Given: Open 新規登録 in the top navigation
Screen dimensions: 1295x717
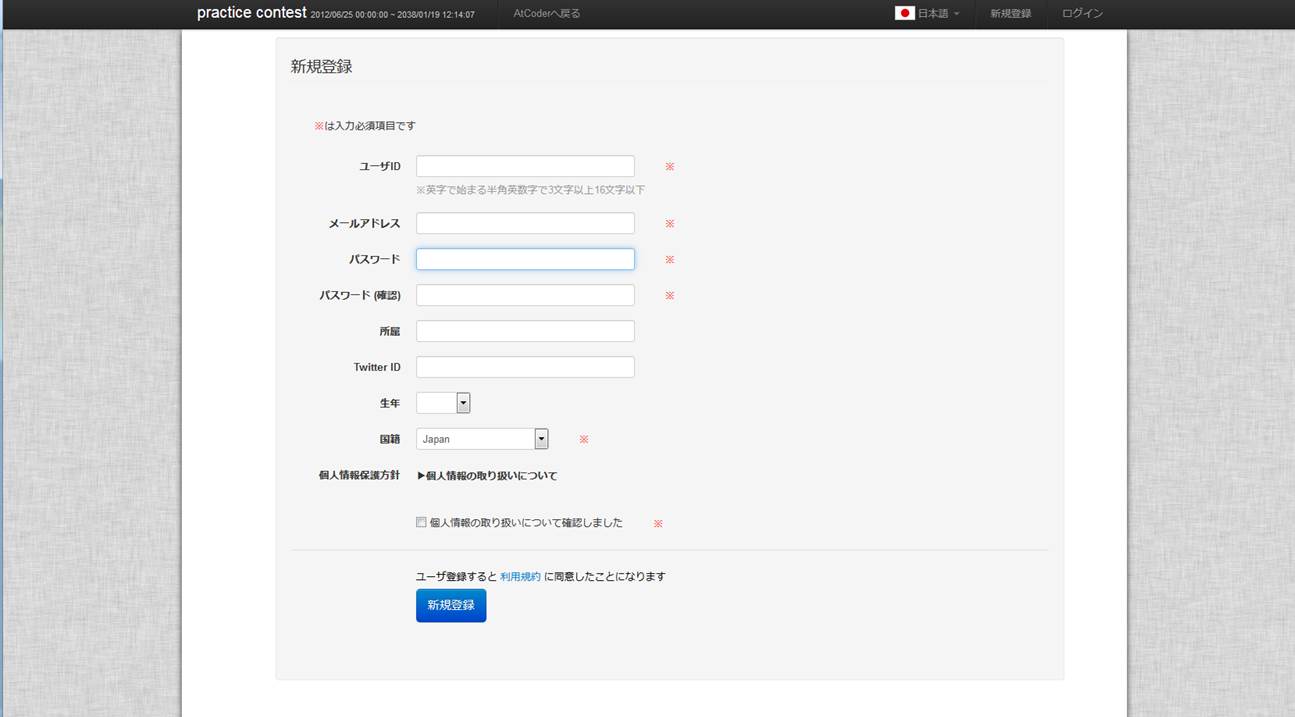Looking at the screenshot, I should click(x=1010, y=13).
